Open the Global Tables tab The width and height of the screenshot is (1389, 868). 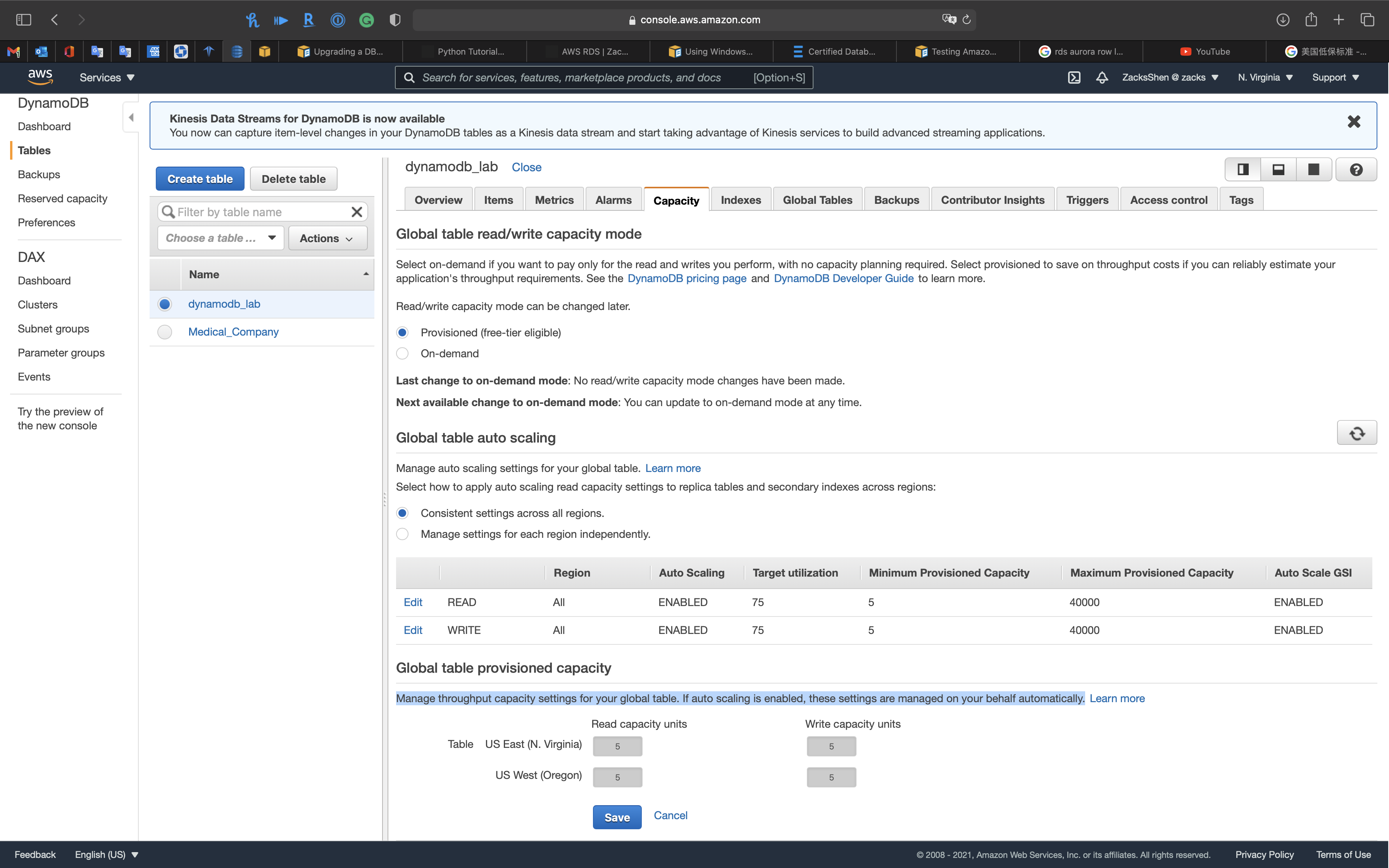817,200
